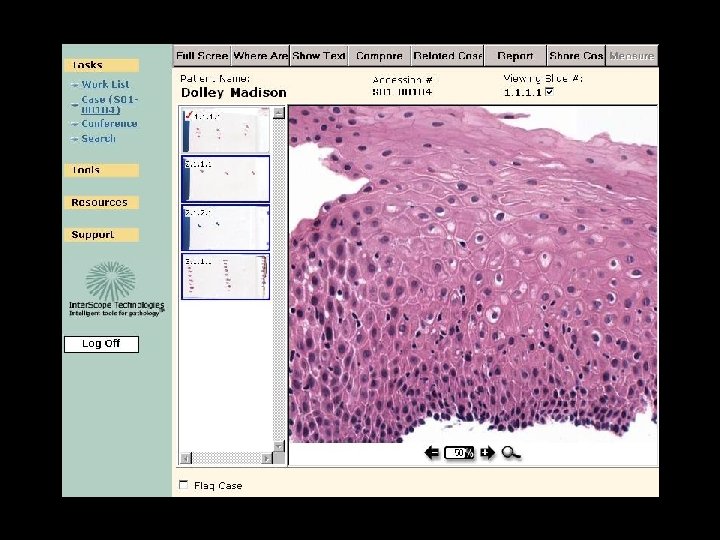Go to the Work List link
The height and width of the screenshot is (540, 720).
coord(105,84)
